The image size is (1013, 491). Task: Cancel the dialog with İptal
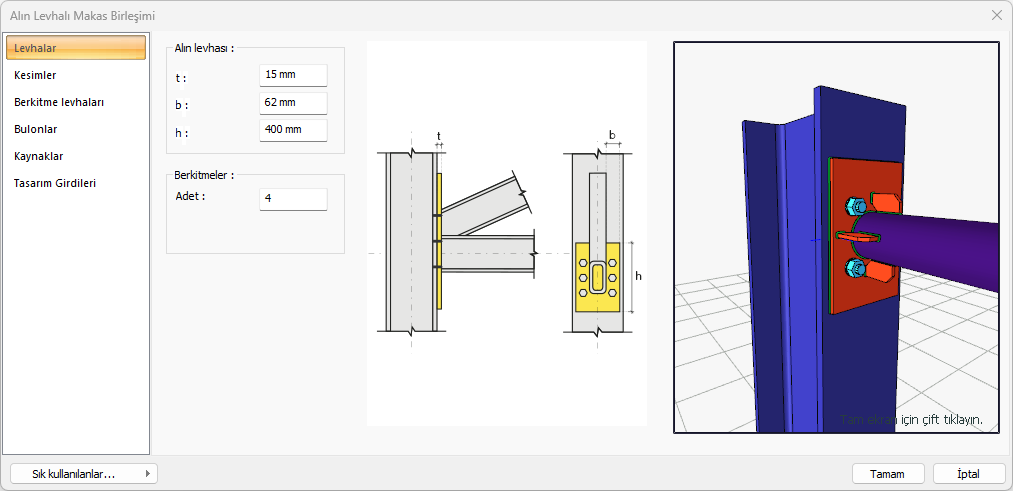pyautogui.click(x=968, y=474)
